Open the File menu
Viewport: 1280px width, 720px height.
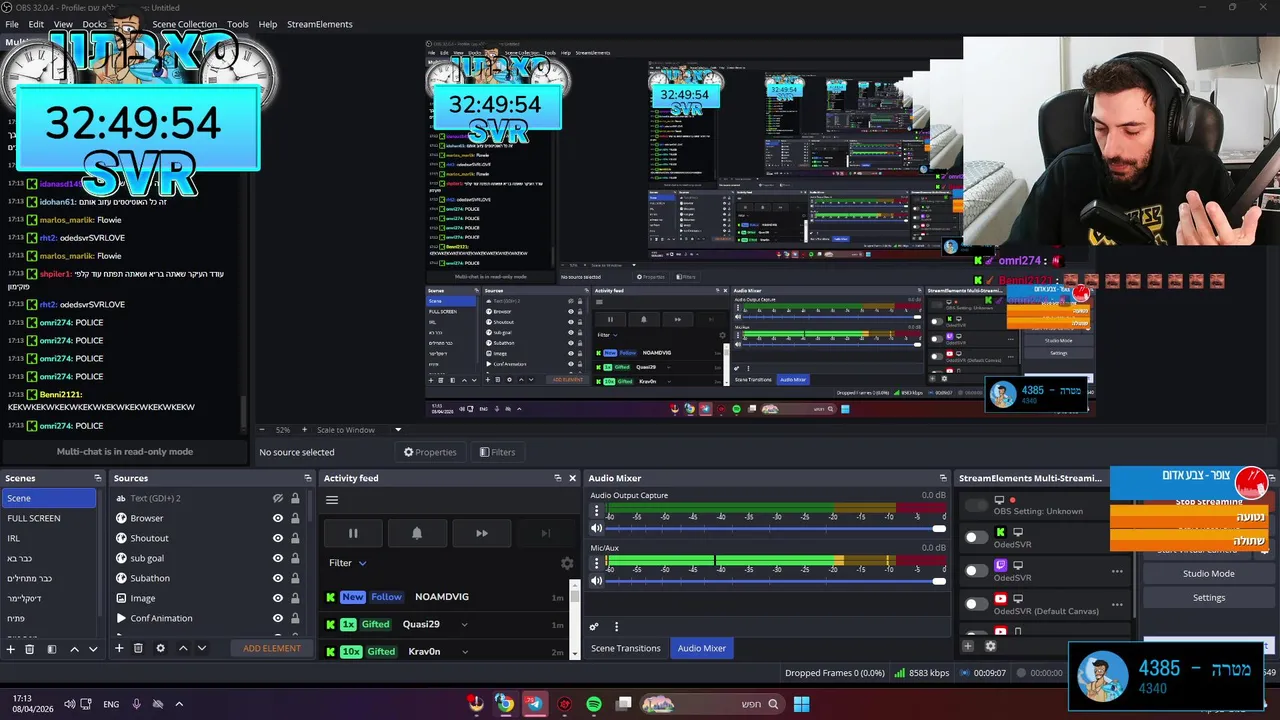click(x=12, y=24)
